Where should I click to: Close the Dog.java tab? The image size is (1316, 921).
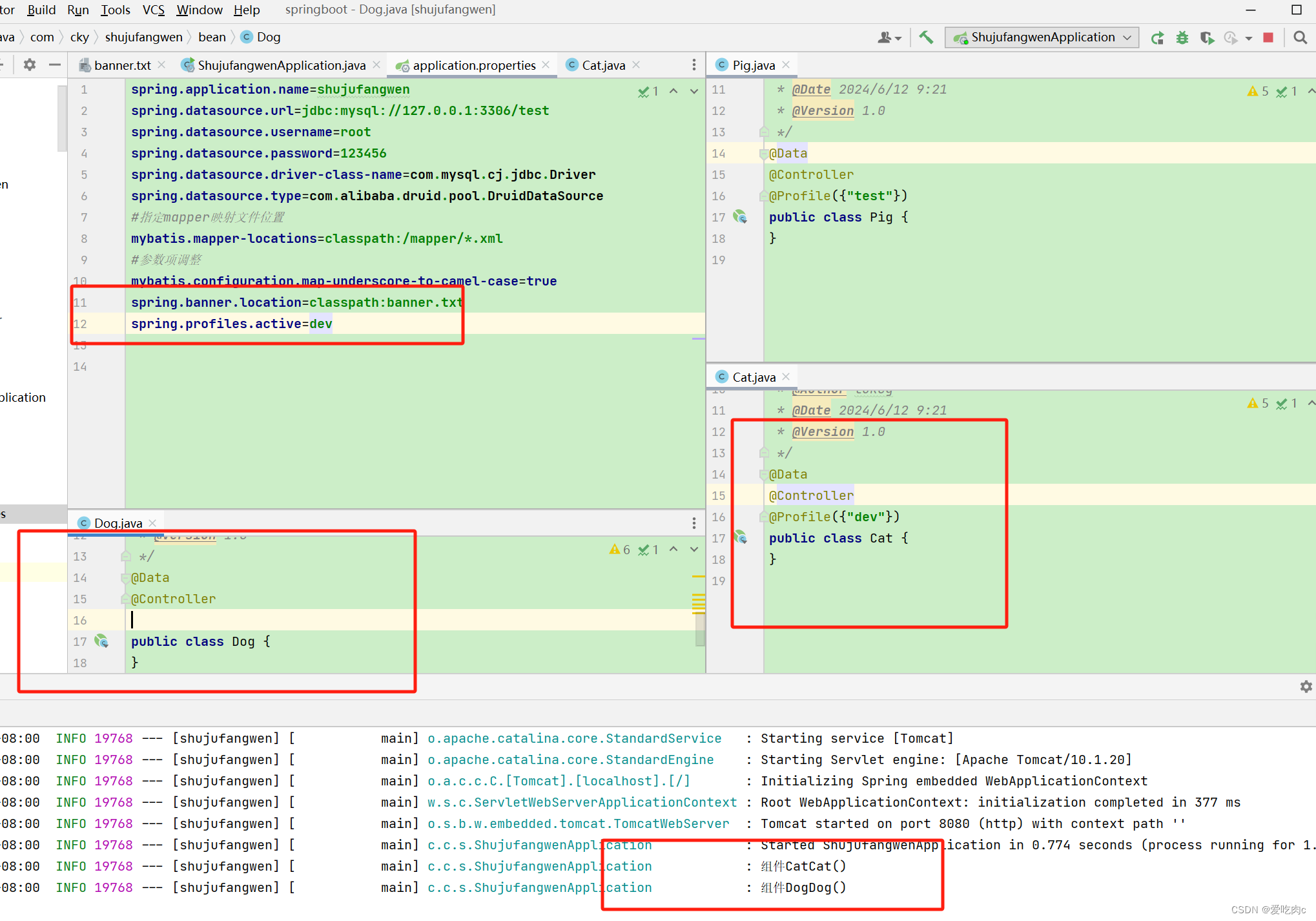[x=152, y=523]
